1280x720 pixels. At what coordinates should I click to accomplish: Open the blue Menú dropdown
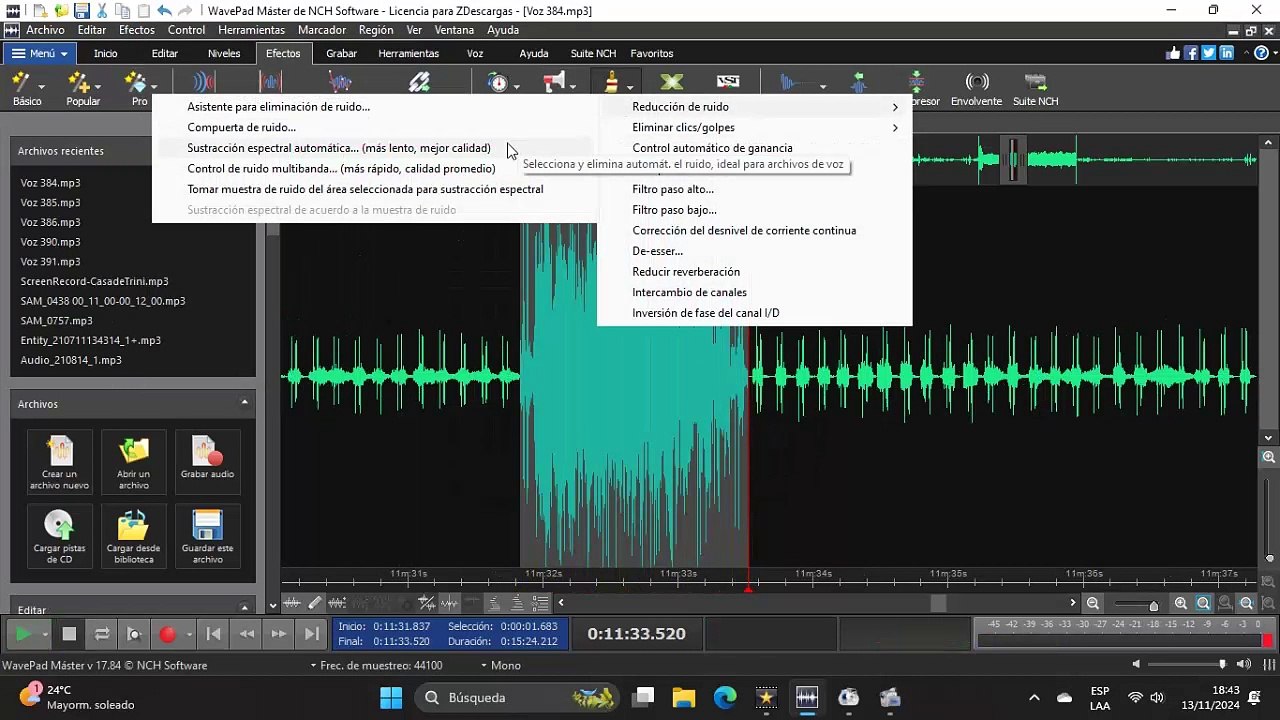coord(40,53)
